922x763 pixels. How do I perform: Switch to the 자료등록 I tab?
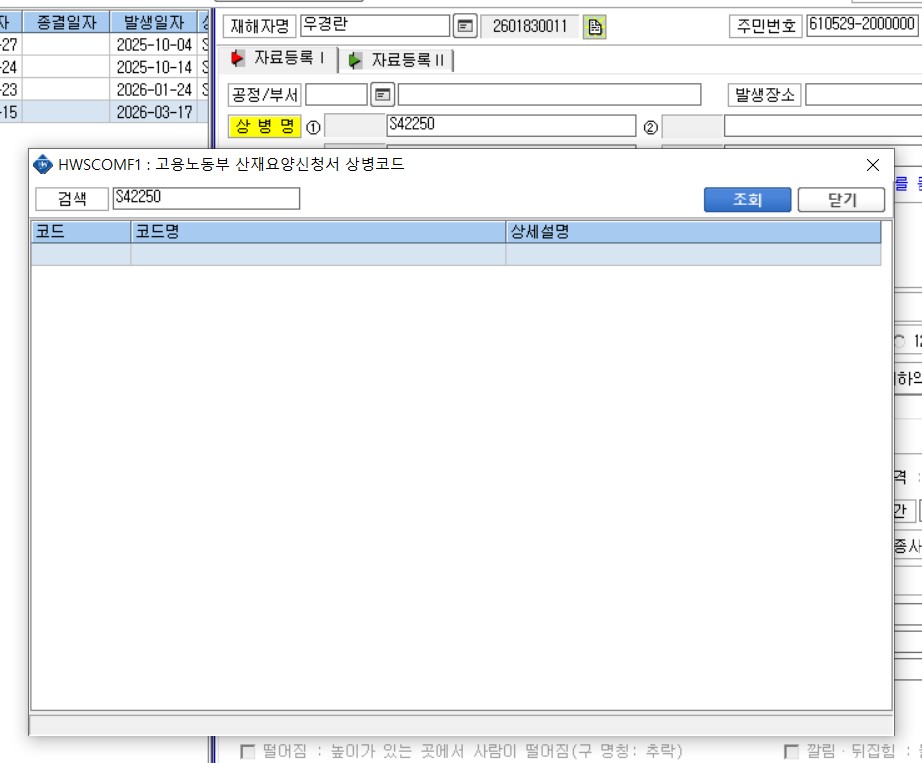pos(278,59)
